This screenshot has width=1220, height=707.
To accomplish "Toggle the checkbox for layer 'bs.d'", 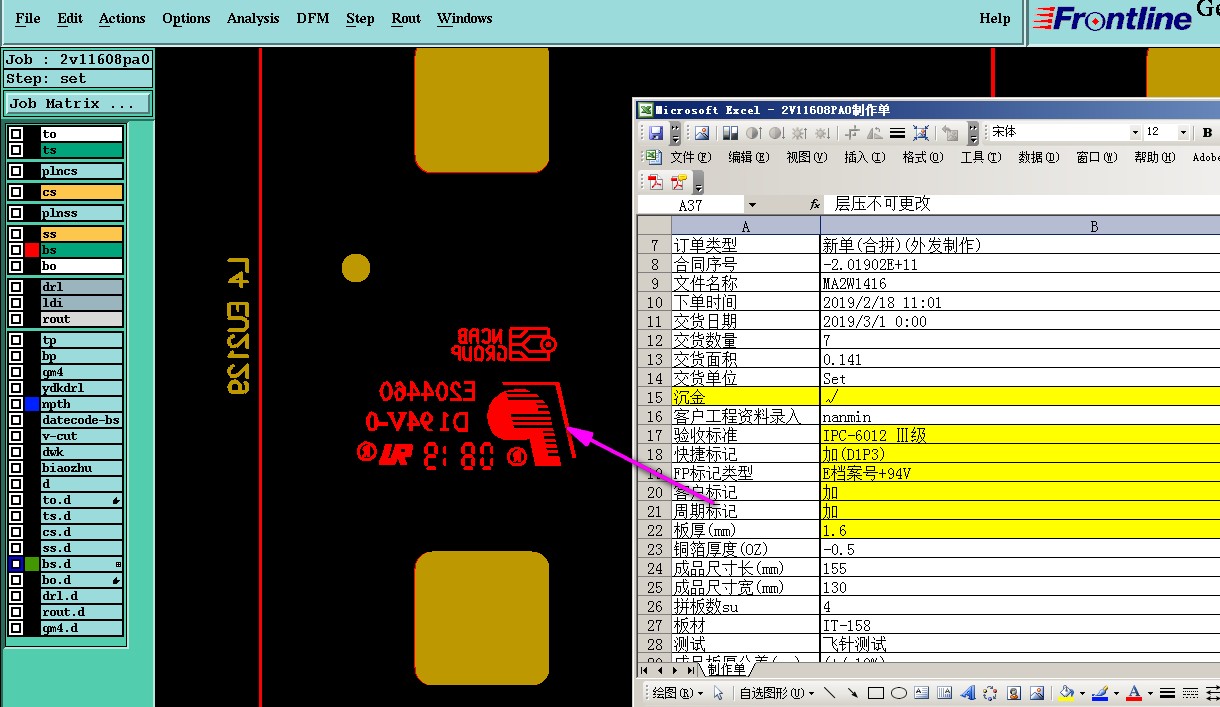I will tap(16, 564).
